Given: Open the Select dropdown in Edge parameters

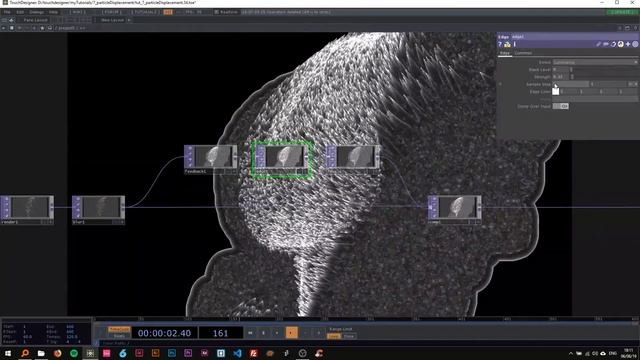Looking at the screenshot, I should tap(595, 62).
